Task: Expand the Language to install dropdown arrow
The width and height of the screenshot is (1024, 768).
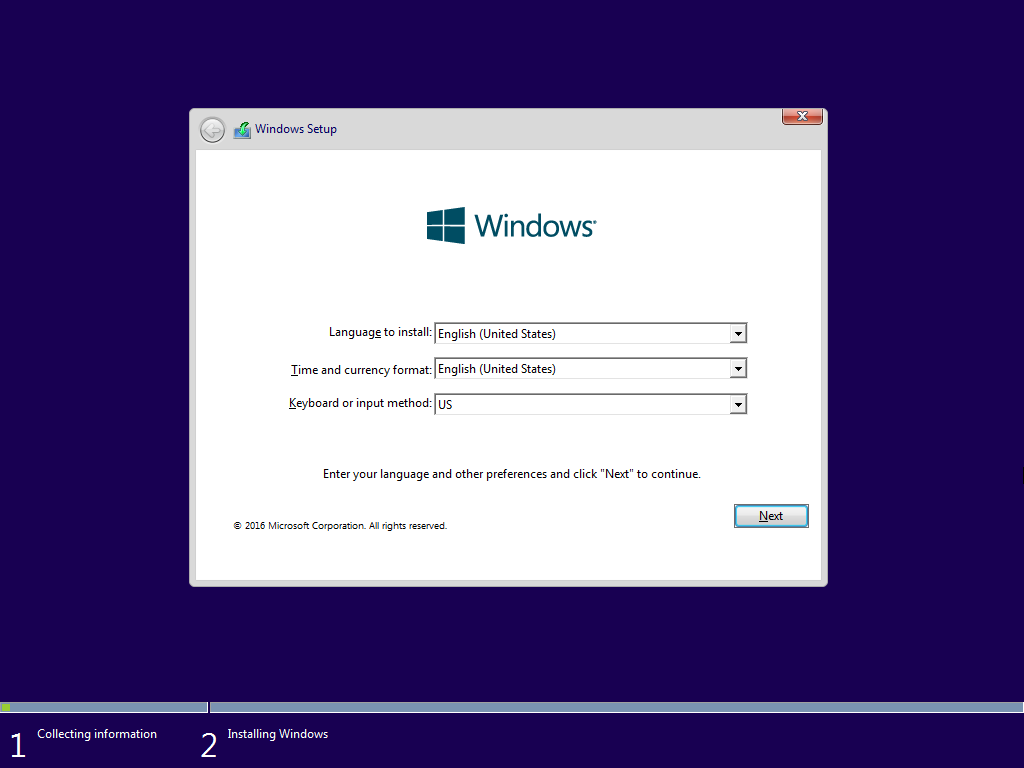Action: (x=738, y=334)
